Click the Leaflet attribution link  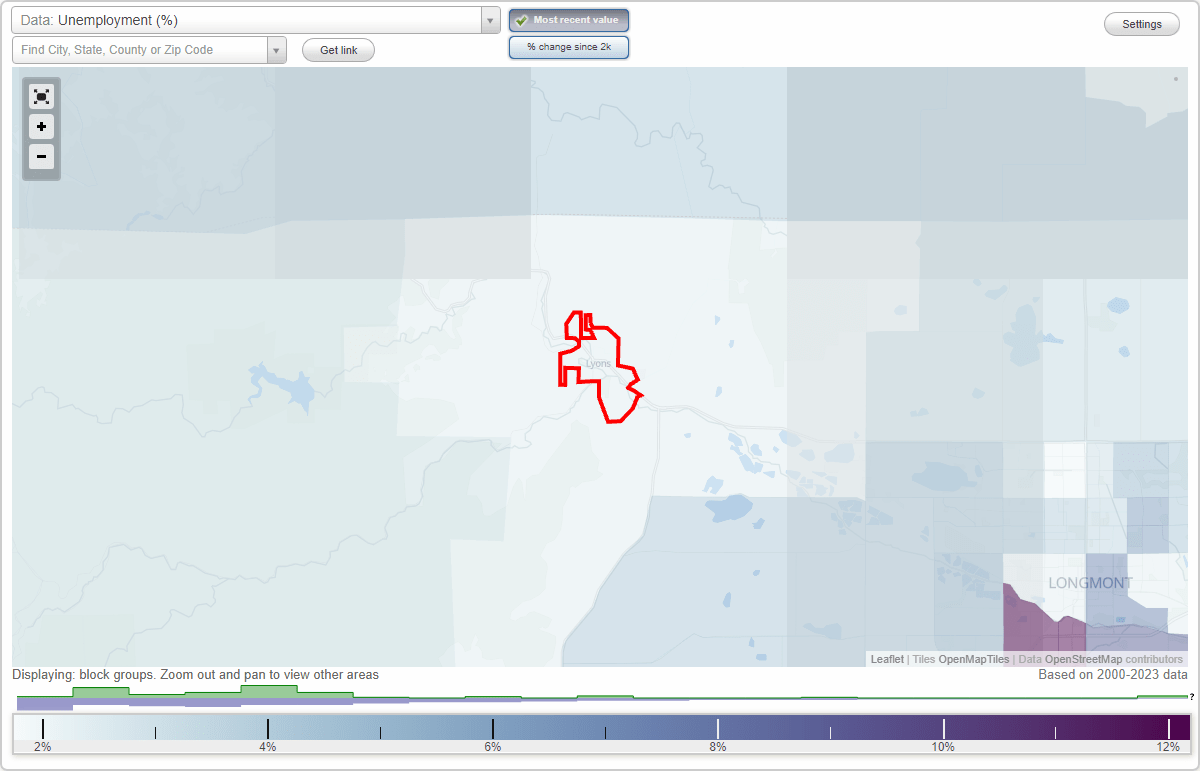tap(886, 659)
